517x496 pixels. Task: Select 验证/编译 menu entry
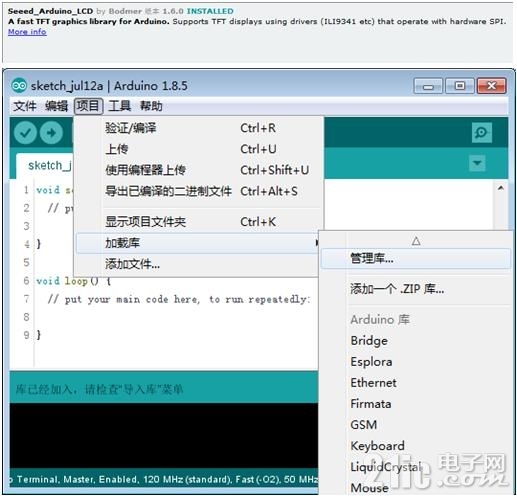pyautogui.click(x=198, y=128)
